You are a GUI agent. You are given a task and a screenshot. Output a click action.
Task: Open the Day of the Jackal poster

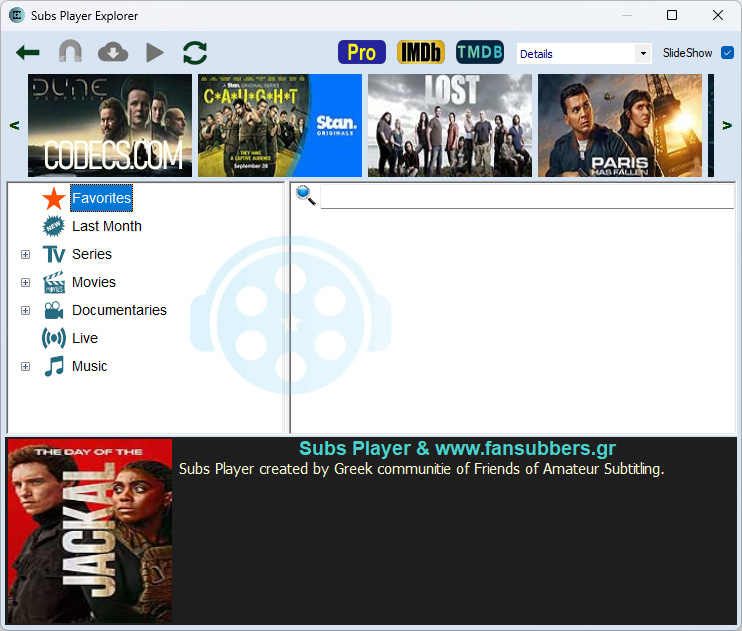pos(90,531)
